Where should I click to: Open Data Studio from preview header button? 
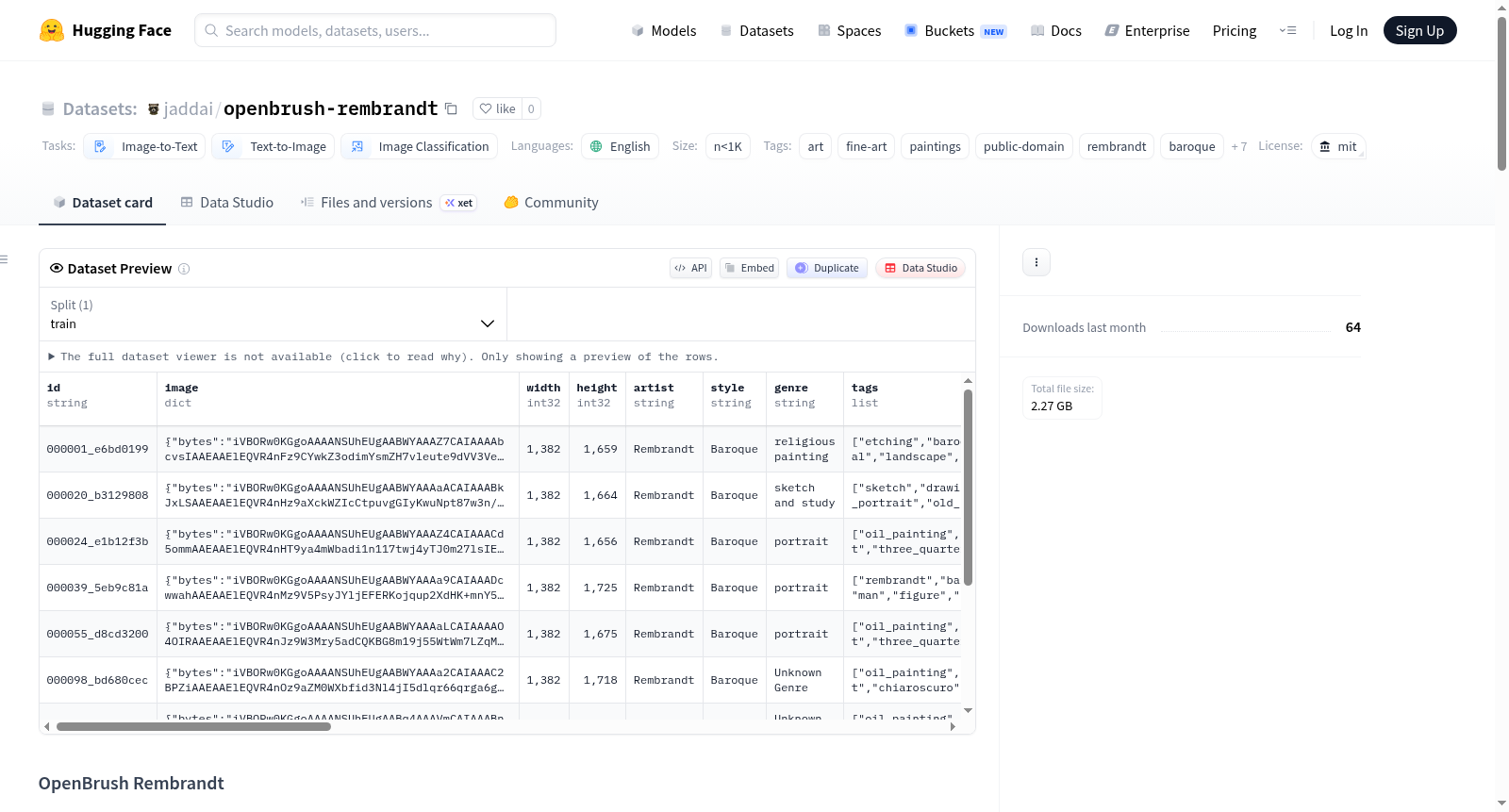pos(920,268)
